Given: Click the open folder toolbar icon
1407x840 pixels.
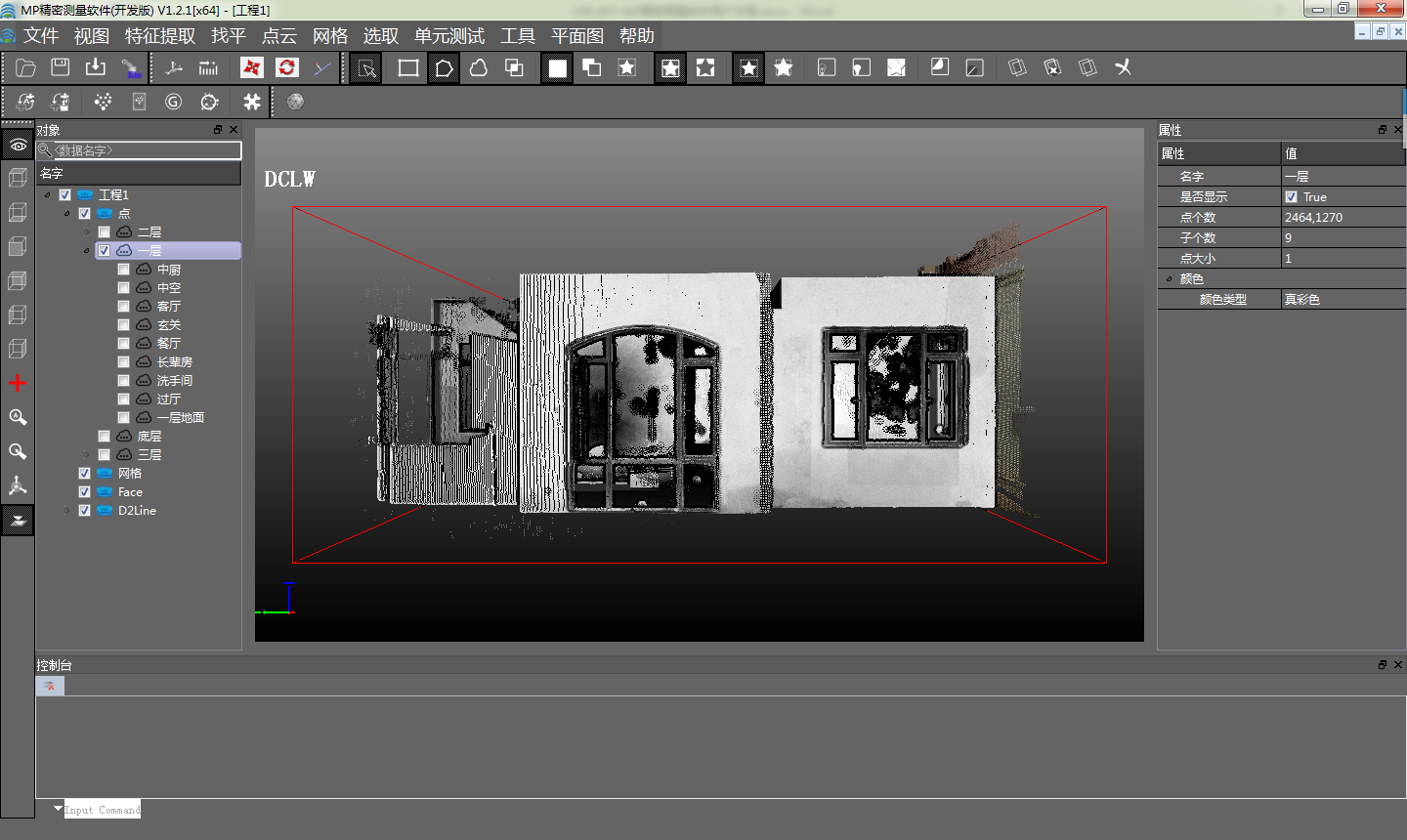Looking at the screenshot, I should coord(25,67).
